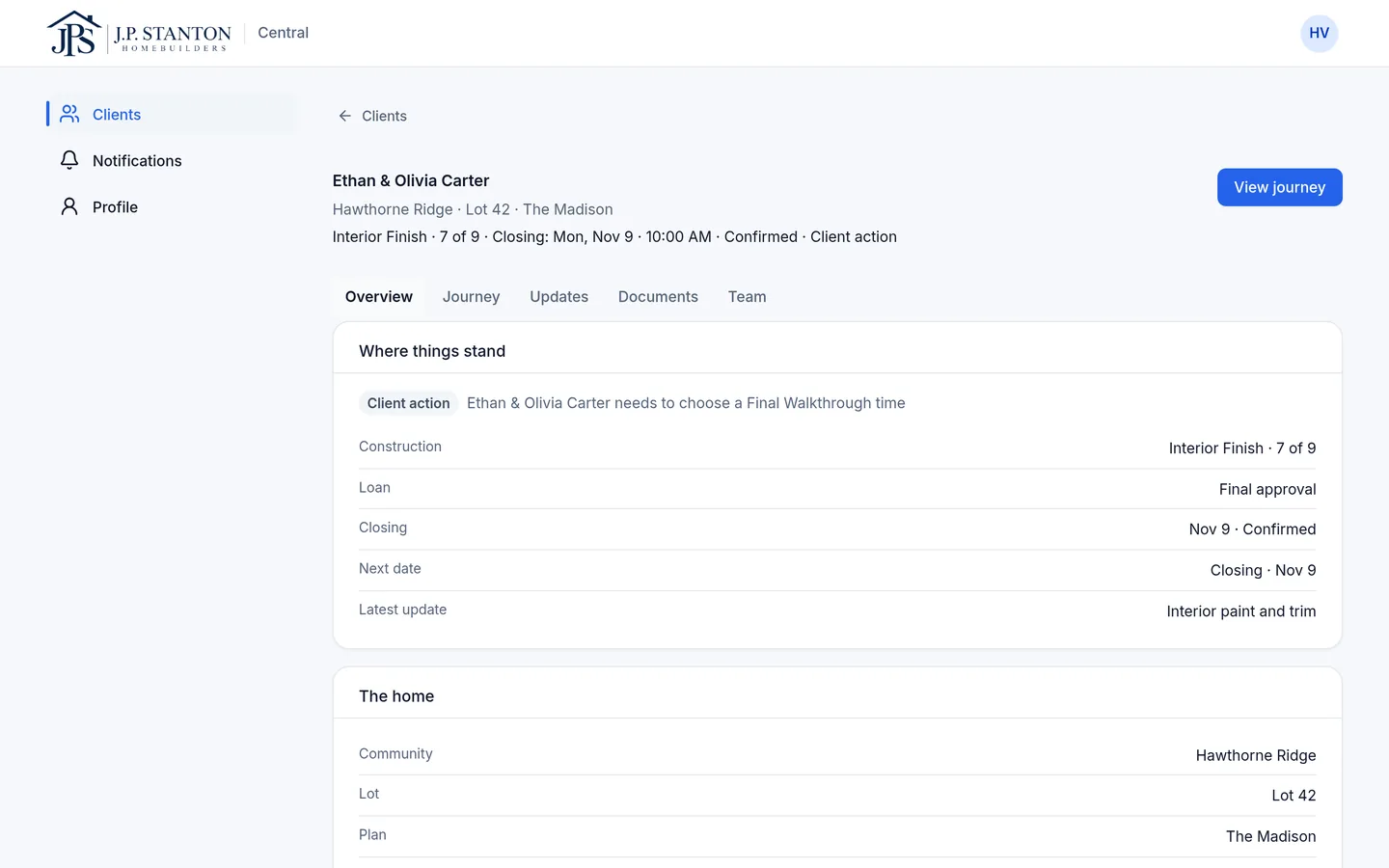Open the HV user avatar
This screenshot has width=1389, height=868.
pyautogui.click(x=1319, y=33)
